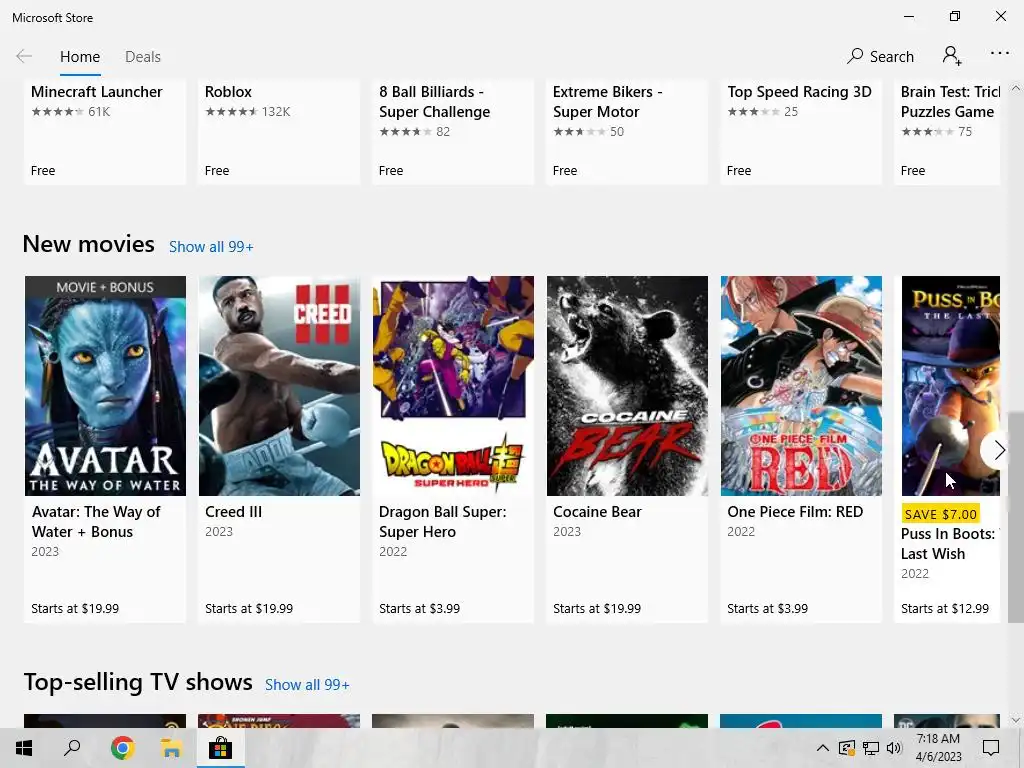Click scrollbar down arrow
Screen dimensions: 1024x768
click(x=1016, y=720)
